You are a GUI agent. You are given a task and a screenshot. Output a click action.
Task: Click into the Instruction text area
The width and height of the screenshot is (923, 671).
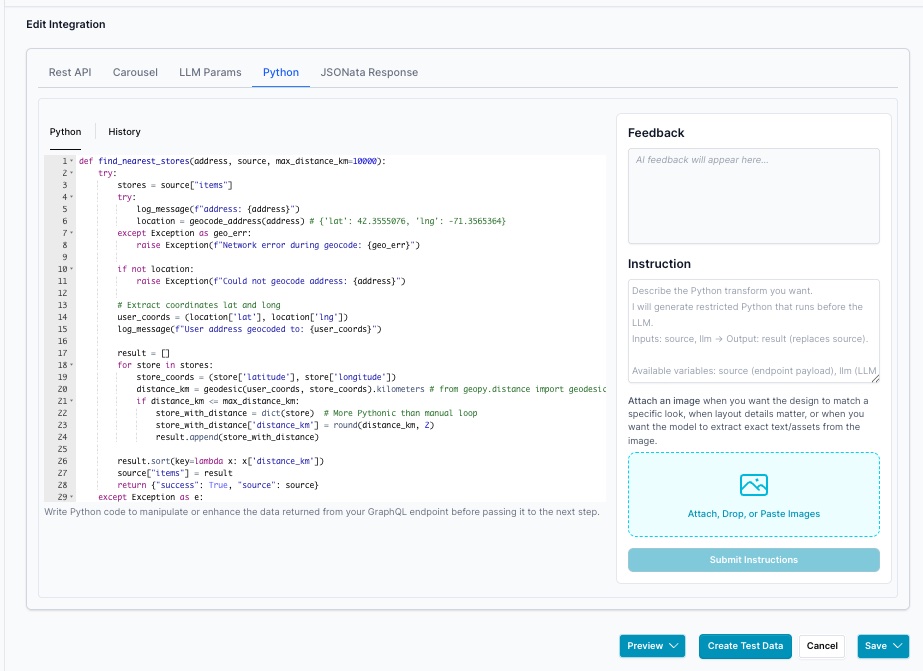tap(753, 330)
